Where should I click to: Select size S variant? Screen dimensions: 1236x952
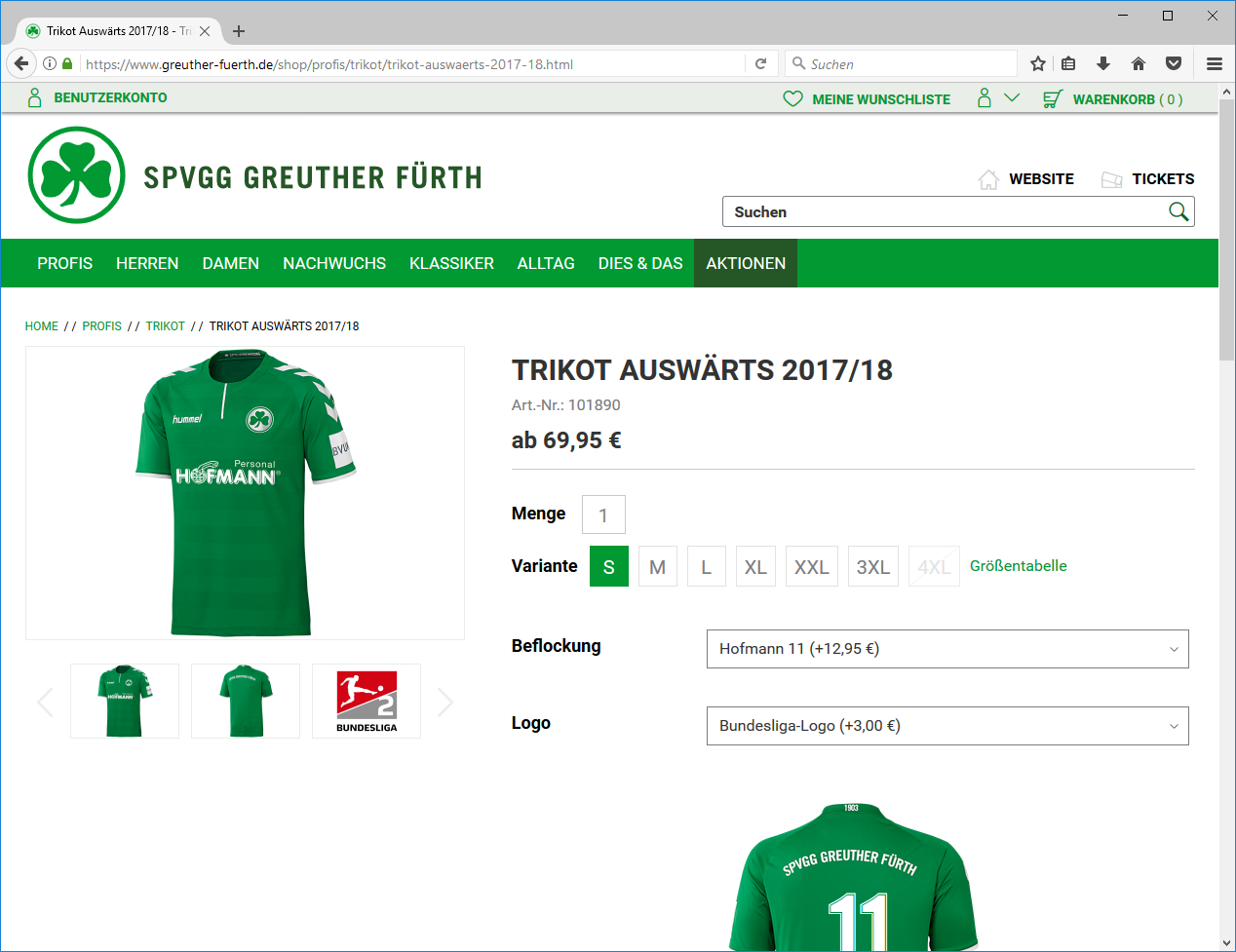tap(609, 566)
